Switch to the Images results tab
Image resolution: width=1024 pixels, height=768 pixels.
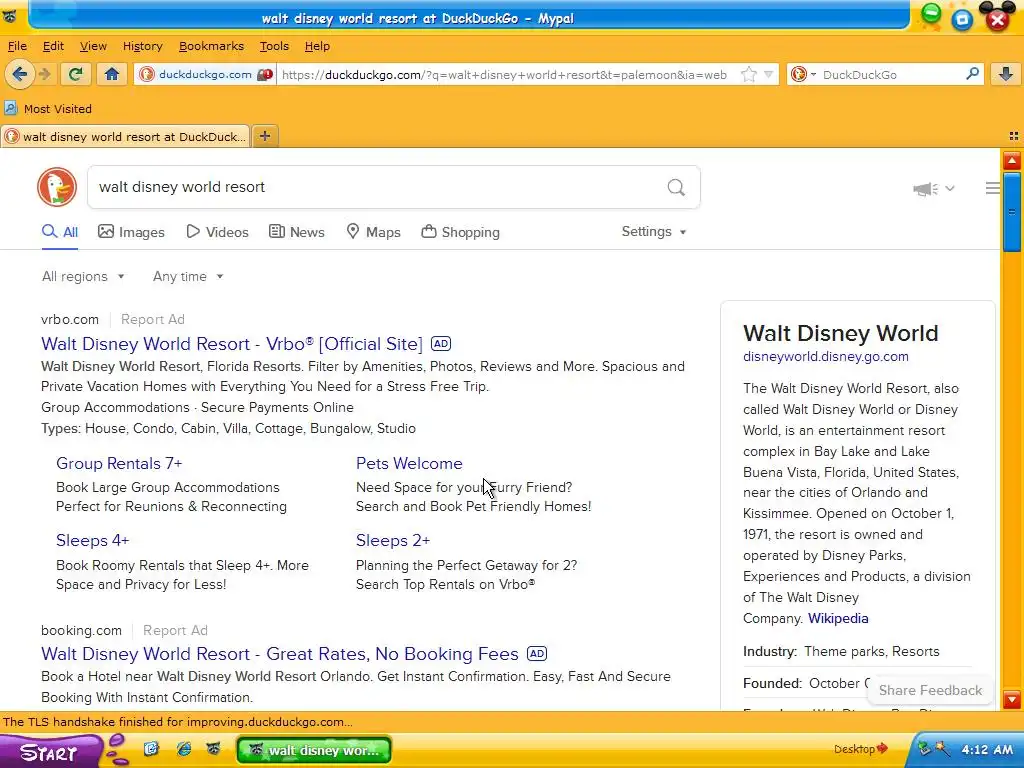pyautogui.click(x=131, y=232)
